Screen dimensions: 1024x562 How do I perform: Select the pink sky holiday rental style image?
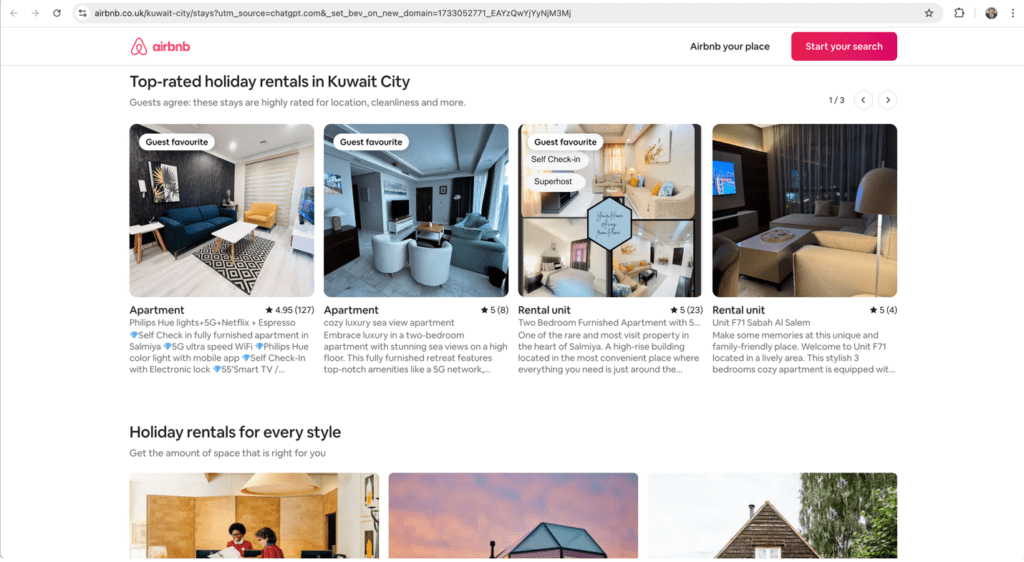pyautogui.click(x=513, y=516)
